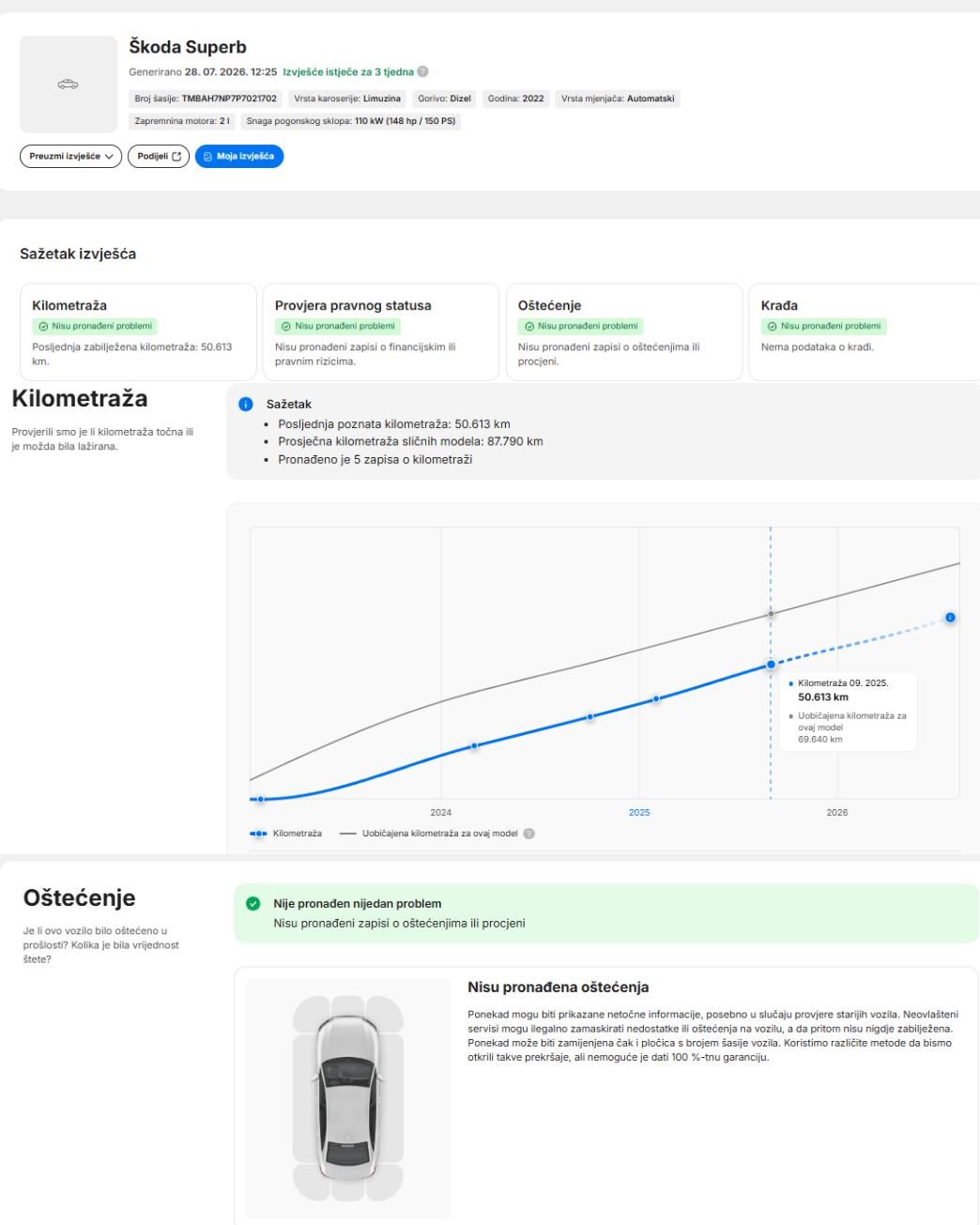The width and height of the screenshot is (980, 1225).
Task: Click the Snaga pogonskog sklopa 110 kW chip
Action: click(352, 121)
